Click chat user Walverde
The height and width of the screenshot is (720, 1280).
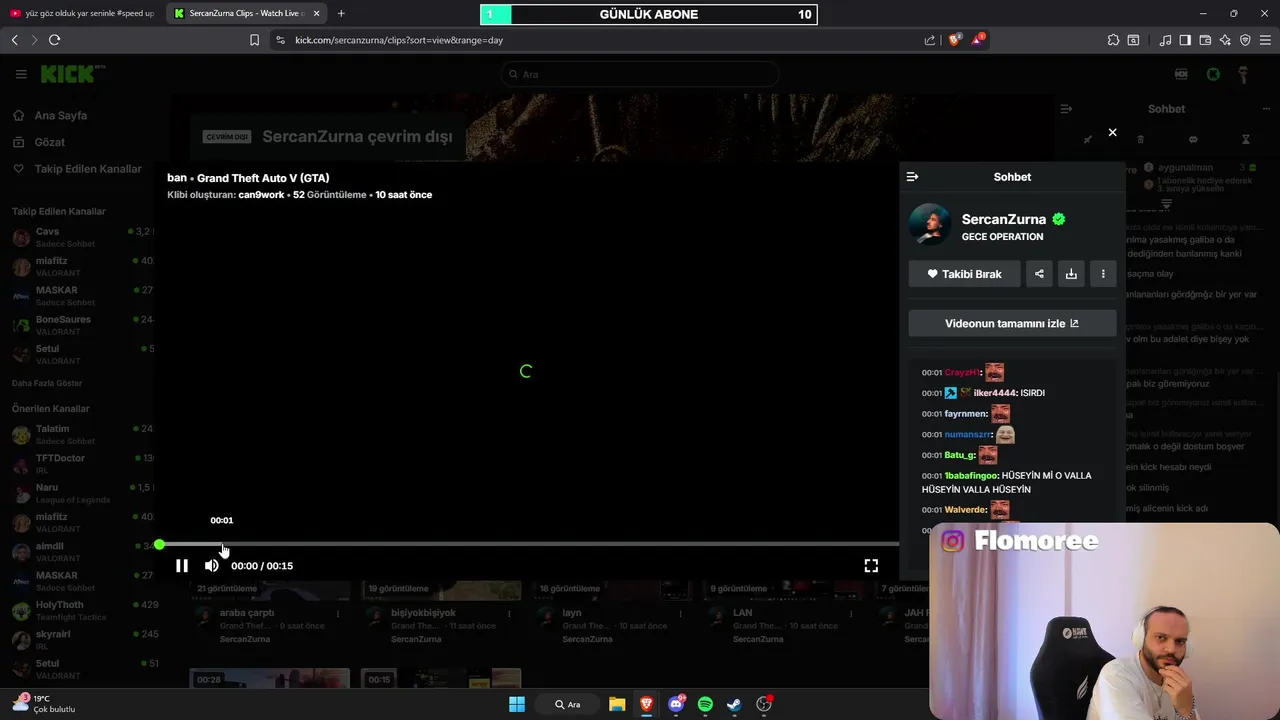[966, 510]
